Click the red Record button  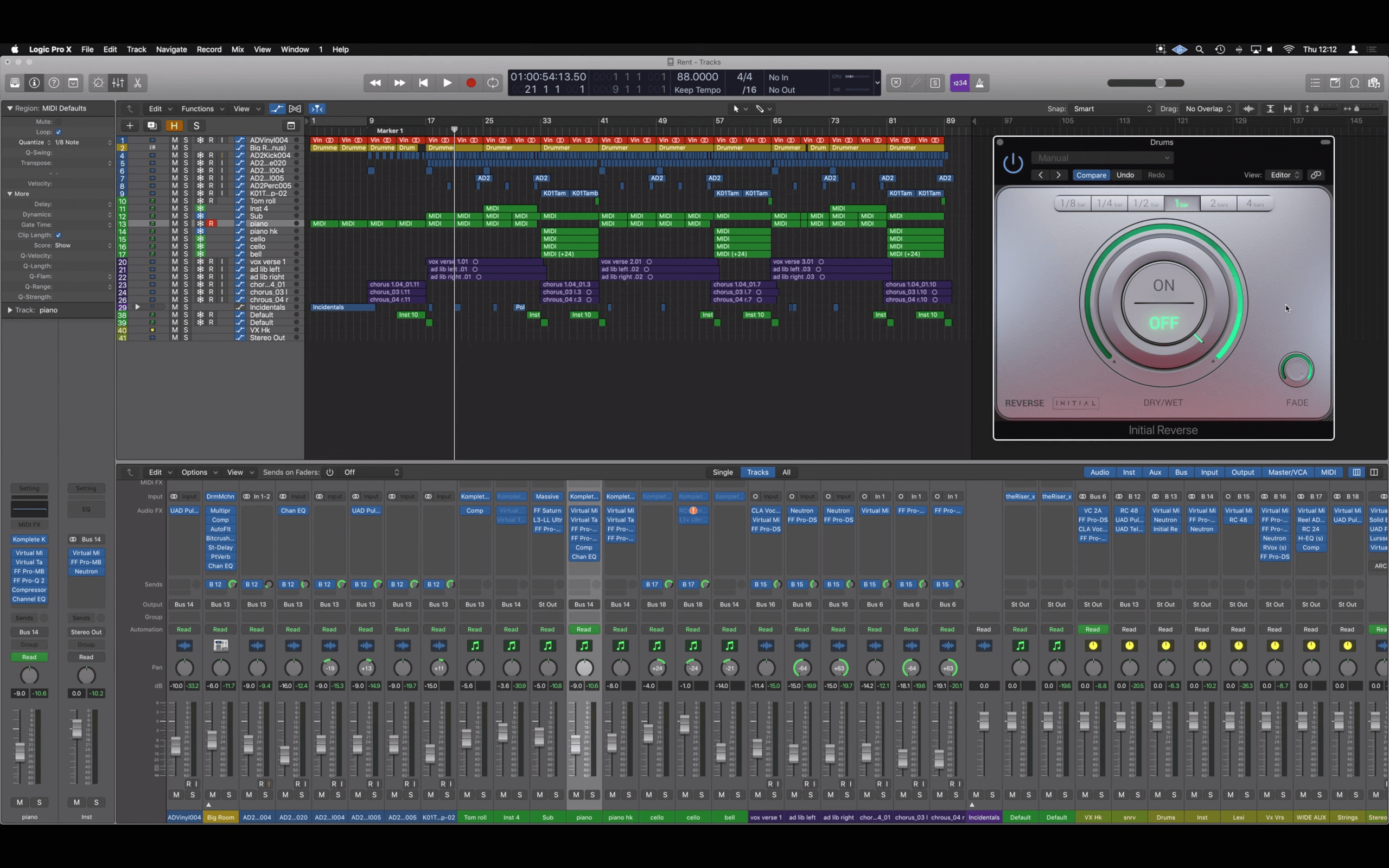[x=470, y=82]
